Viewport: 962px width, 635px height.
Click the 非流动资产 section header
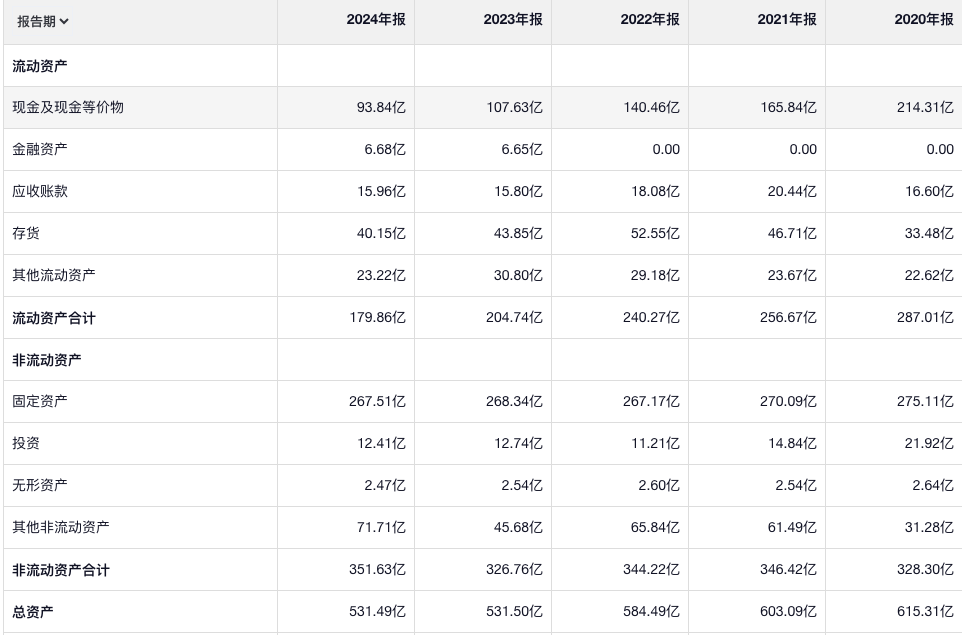coord(47,360)
